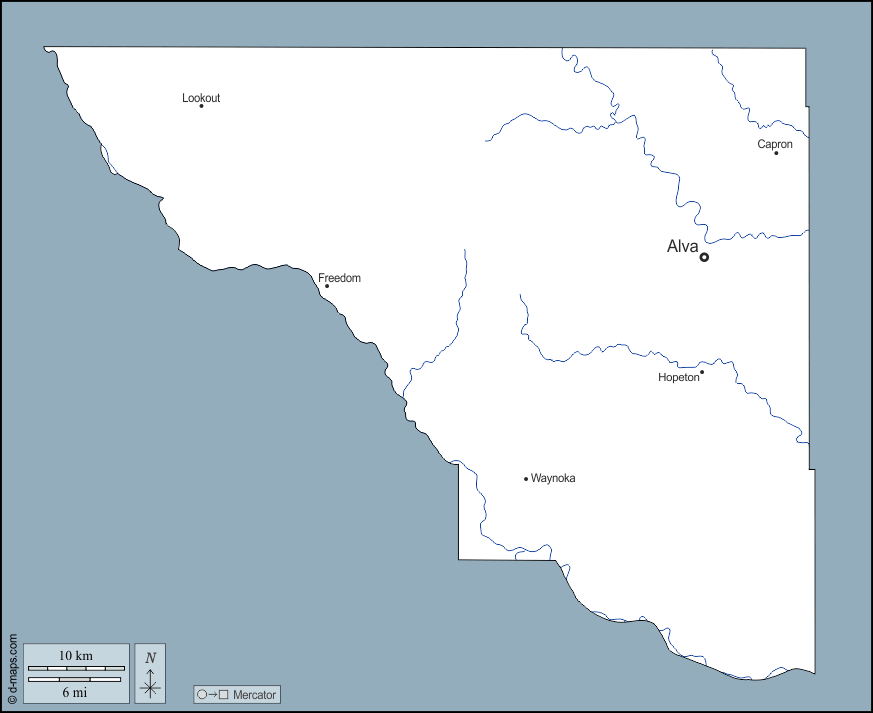Viewport: 873px width, 713px height.
Task: Click the north arrow compass star
Action: pos(150,685)
